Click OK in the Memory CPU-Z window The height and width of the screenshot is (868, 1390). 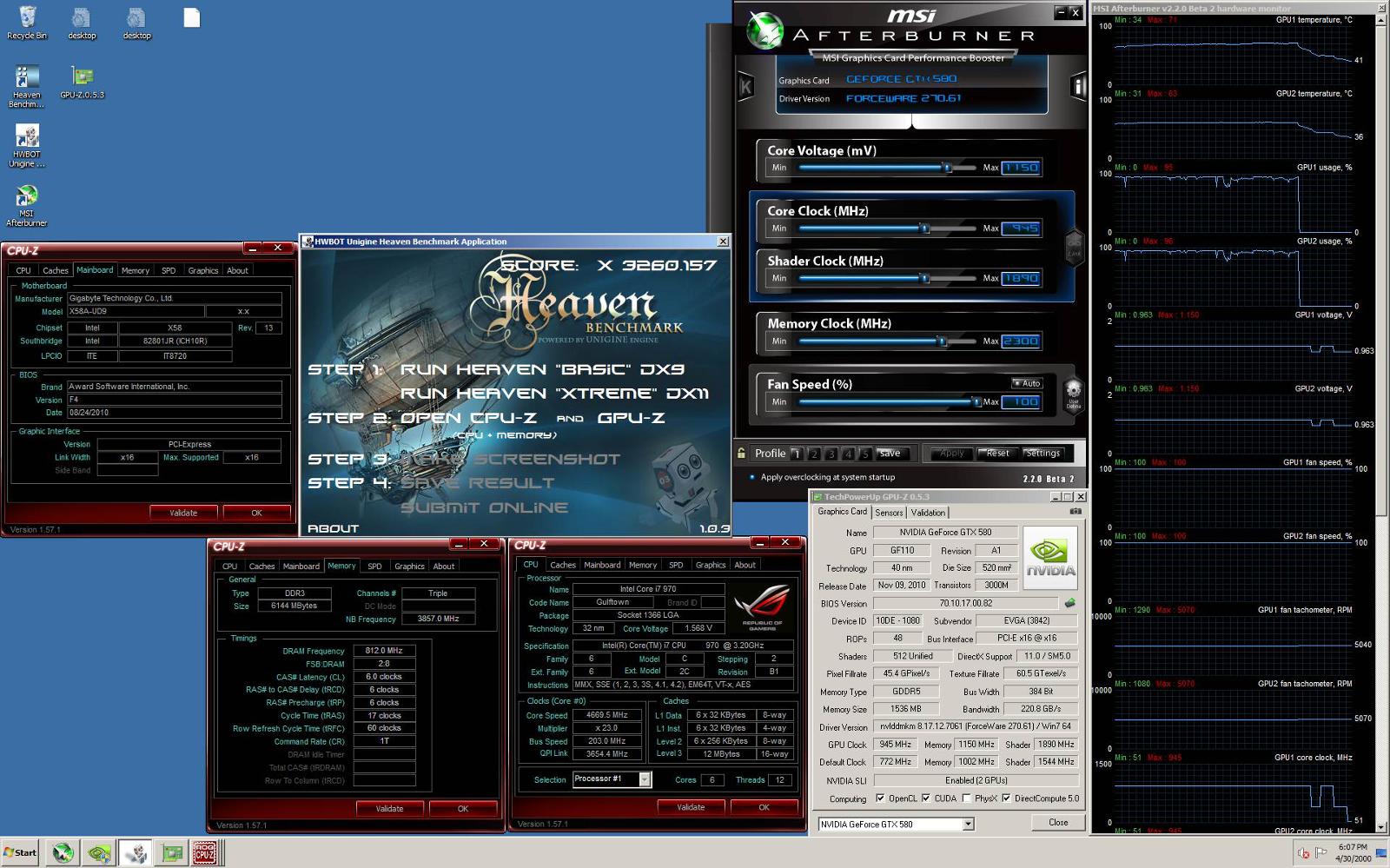tap(463, 808)
